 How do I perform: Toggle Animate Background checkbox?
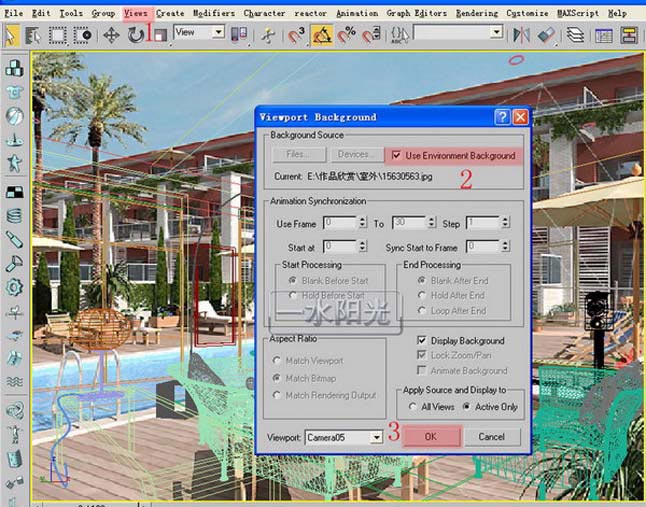(x=421, y=370)
